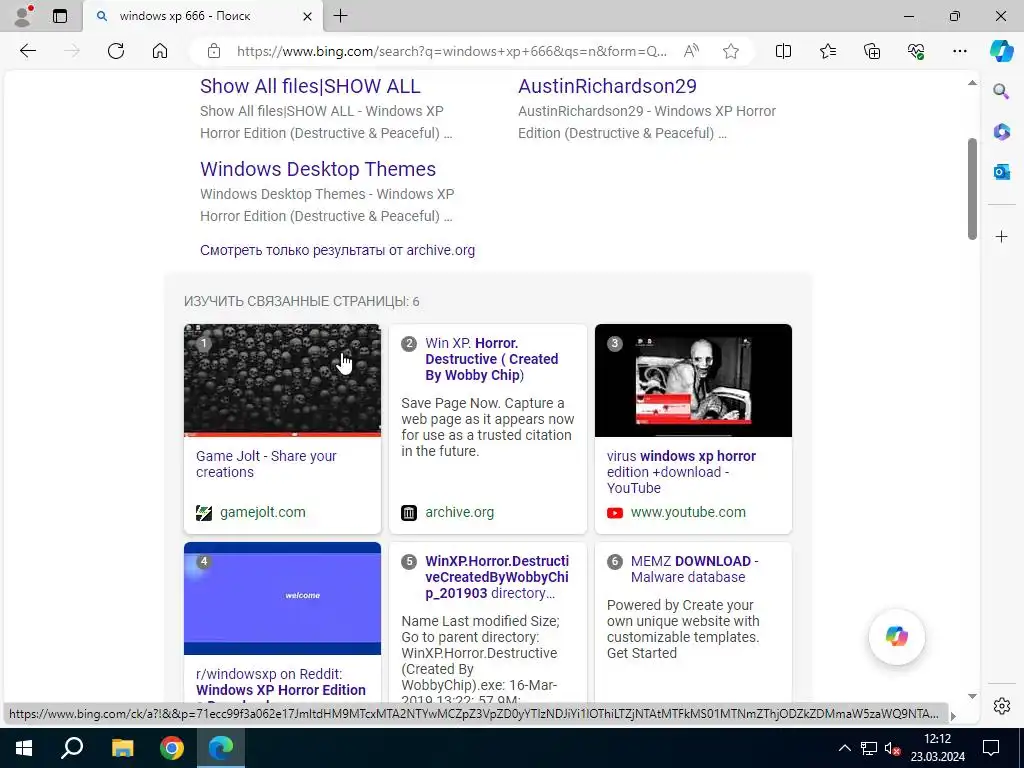The image size is (1024, 768).
Task: Click page scrollbar up arrow
Action: (x=972, y=82)
